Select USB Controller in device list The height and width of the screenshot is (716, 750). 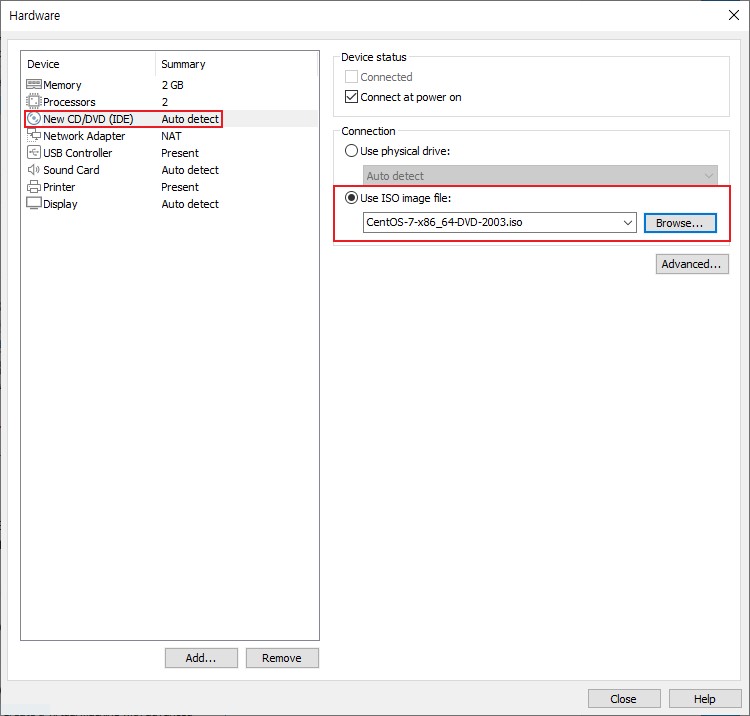[x=77, y=153]
